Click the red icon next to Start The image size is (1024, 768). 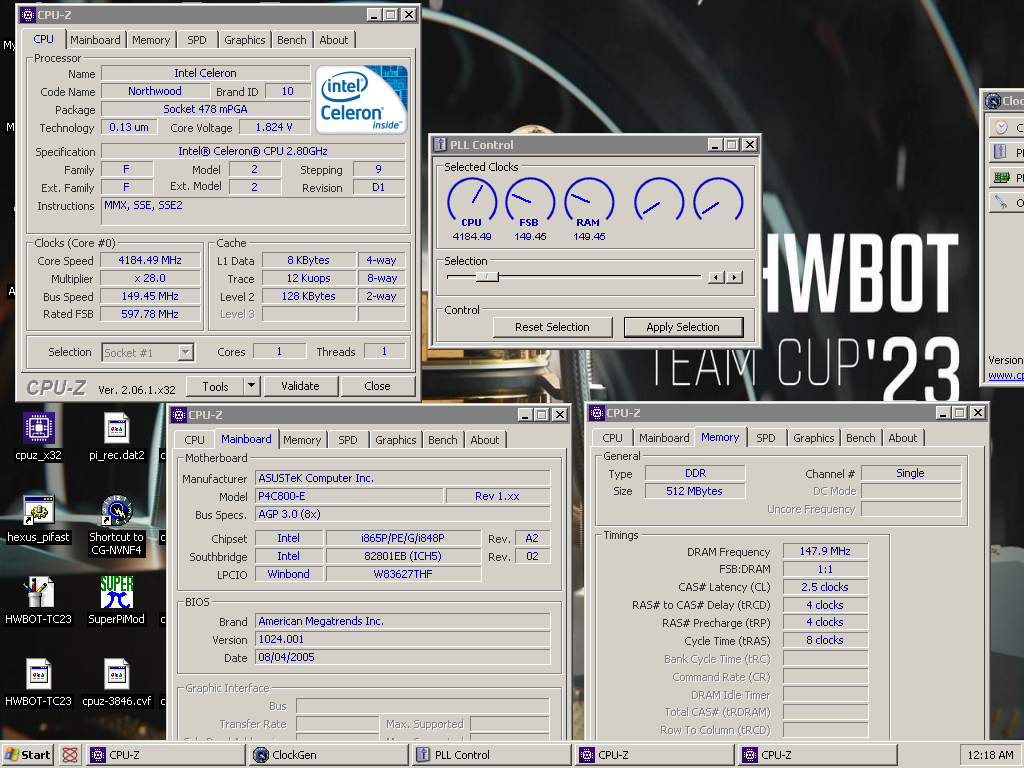(70, 755)
